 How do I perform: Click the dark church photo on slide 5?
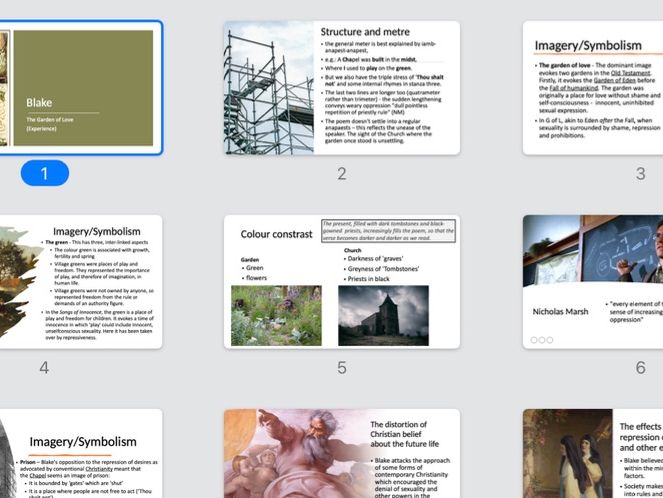click(x=383, y=315)
